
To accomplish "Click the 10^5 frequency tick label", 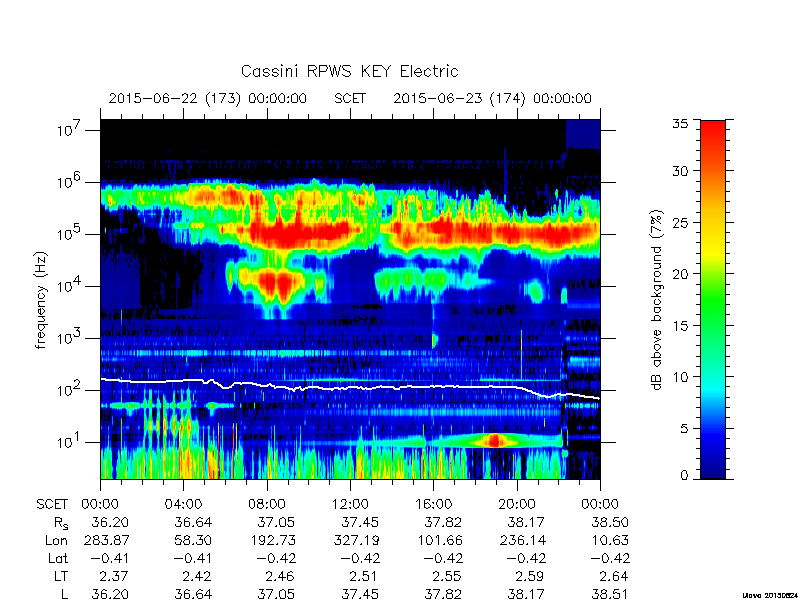I will point(69,233).
